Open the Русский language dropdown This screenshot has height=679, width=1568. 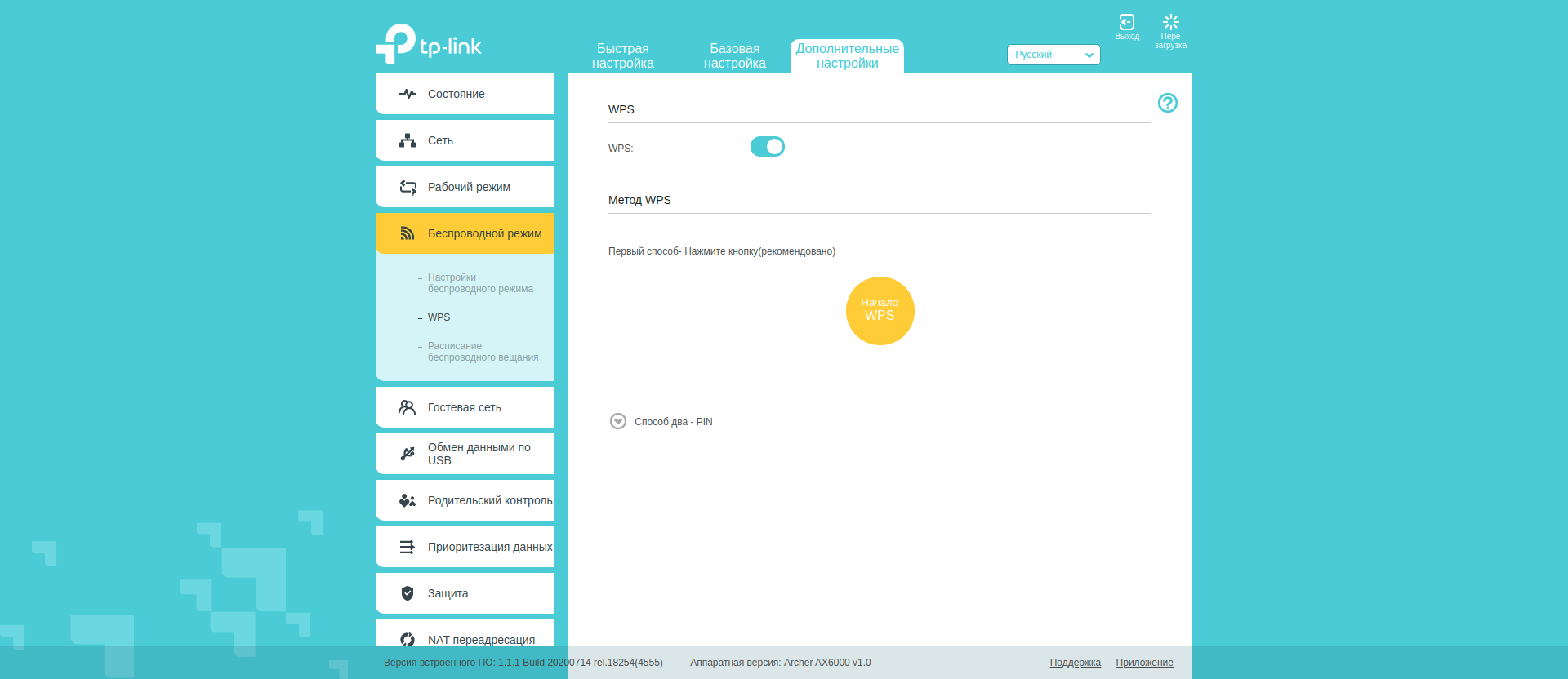point(1053,55)
